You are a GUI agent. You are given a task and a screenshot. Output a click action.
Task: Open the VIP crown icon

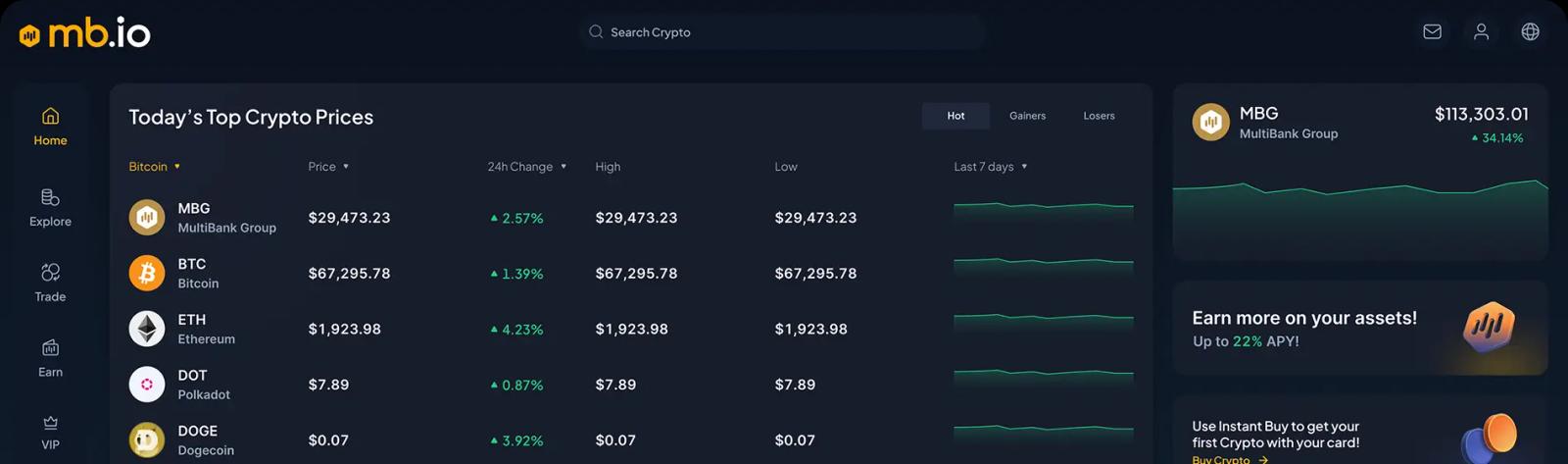coord(50,432)
